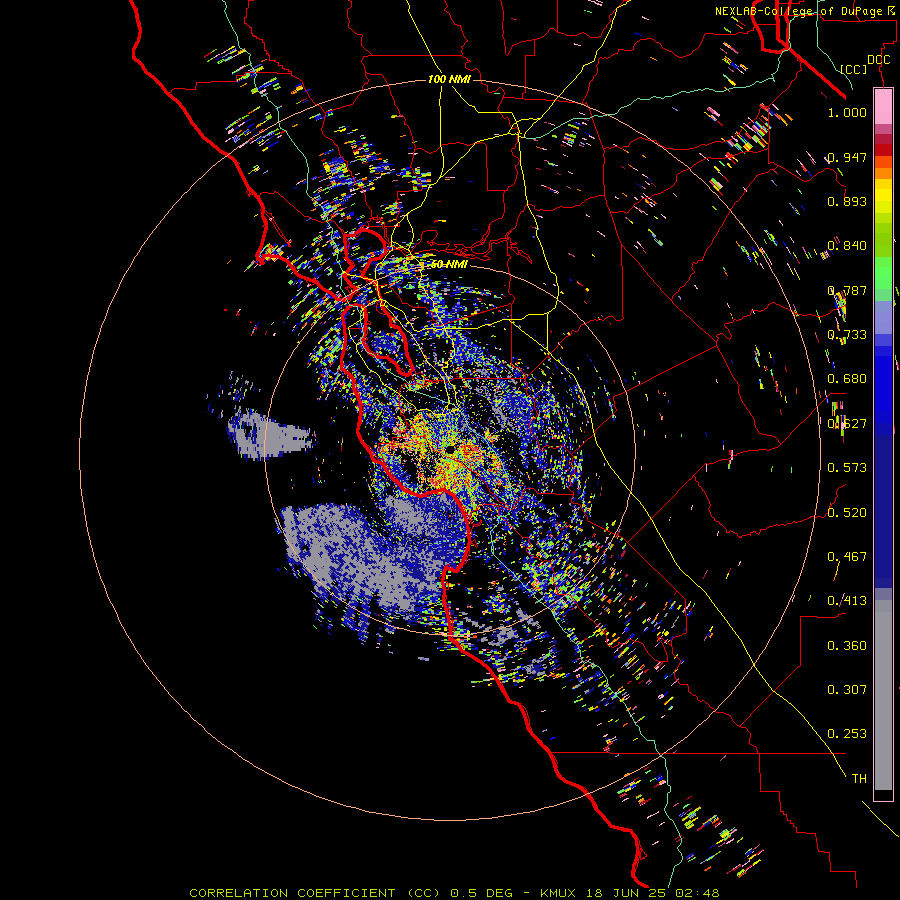Click the 0.947 value on the scale
This screenshot has height=900, width=900.
[x=847, y=157]
